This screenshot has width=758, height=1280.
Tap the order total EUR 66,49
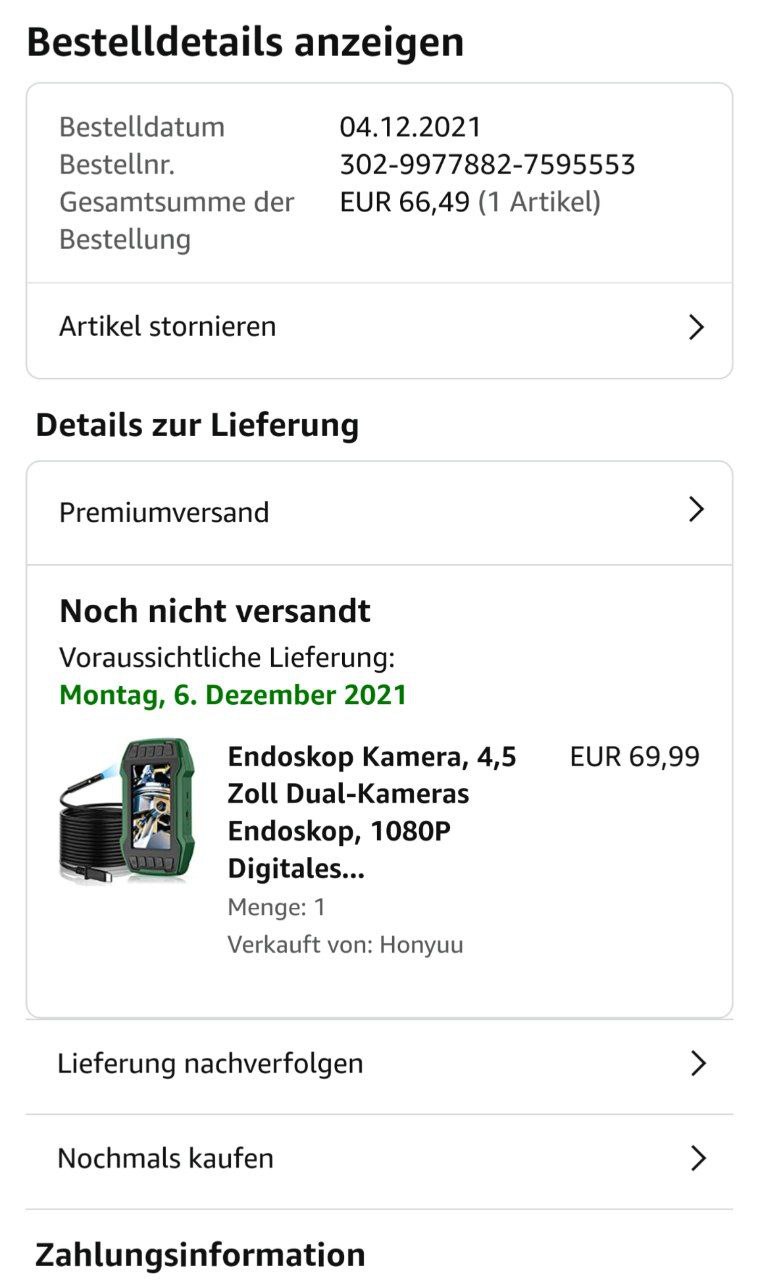pos(404,202)
